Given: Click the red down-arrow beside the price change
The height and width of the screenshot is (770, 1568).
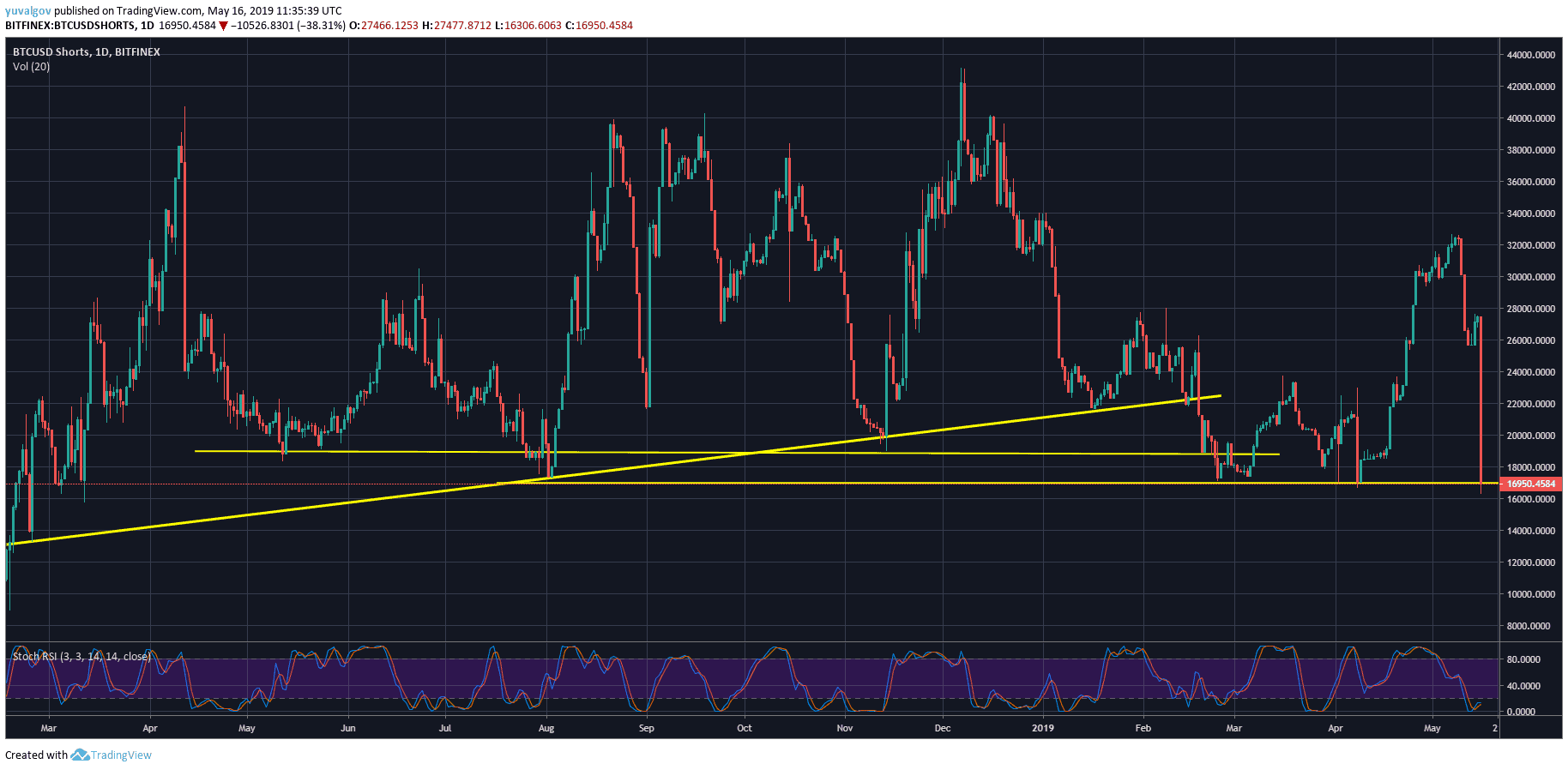Looking at the screenshot, I should point(224,27).
